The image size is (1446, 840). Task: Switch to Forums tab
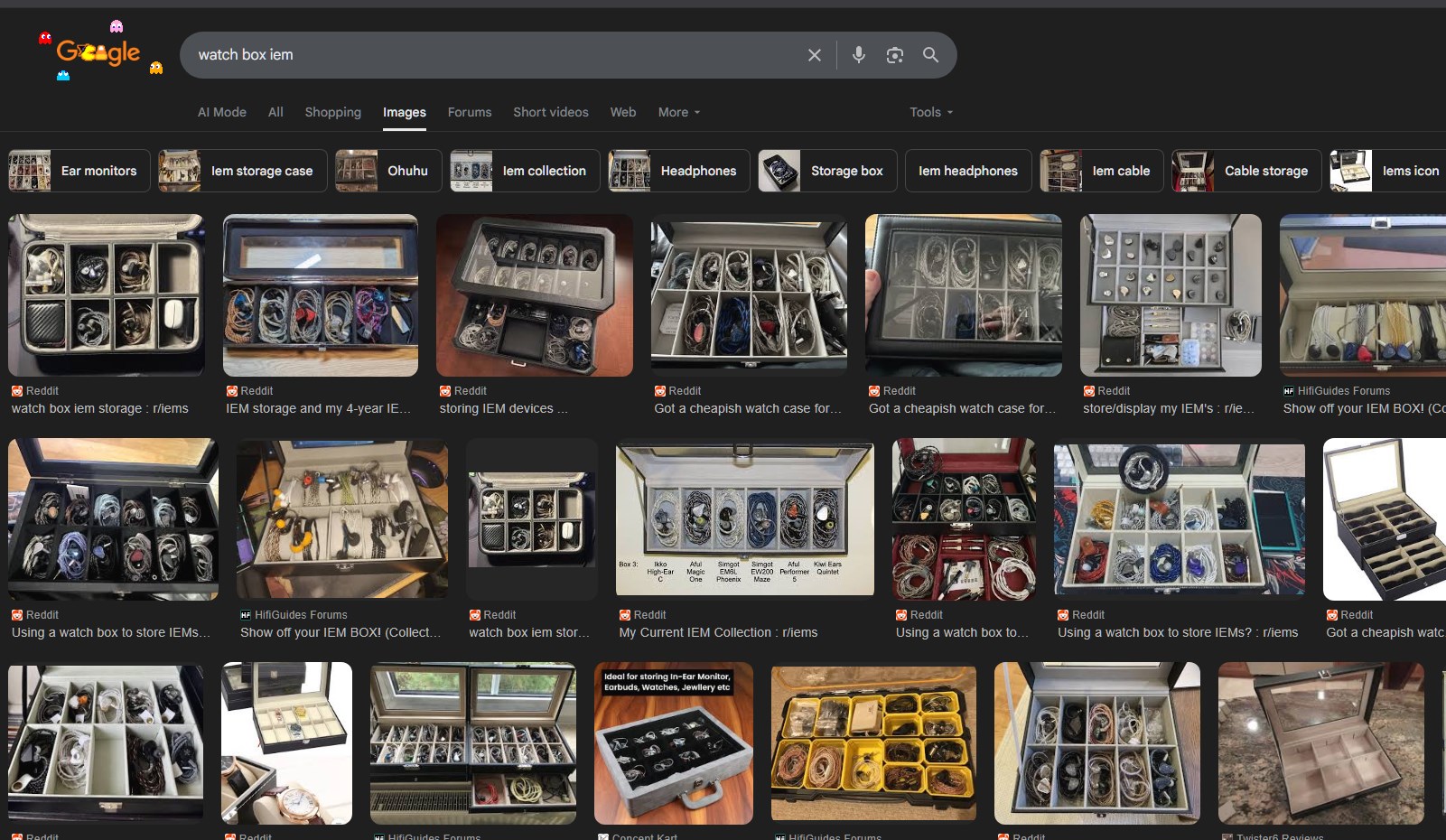470,112
